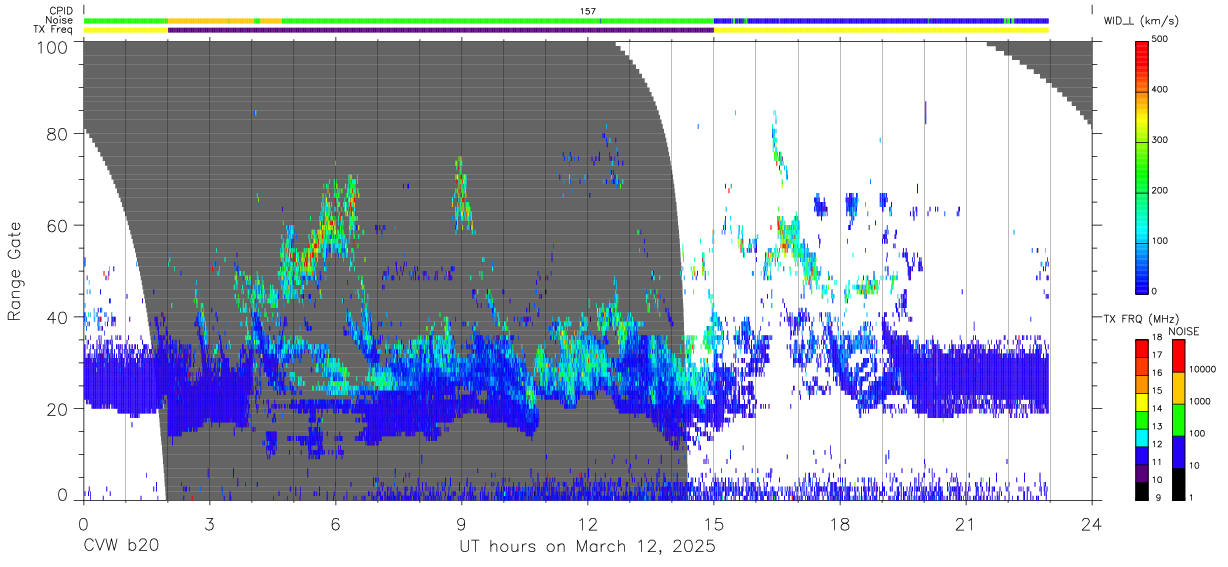This screenshot has width=1228, height=567.
Task: Click the UT hours on March 12, 2025 title
Action: point(587,548)
